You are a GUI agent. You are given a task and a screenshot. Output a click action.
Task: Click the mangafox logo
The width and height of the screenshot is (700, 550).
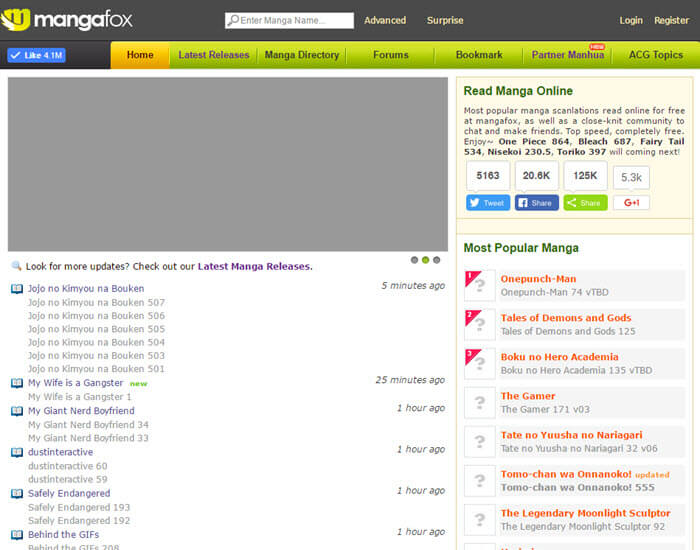coord(67,20)
